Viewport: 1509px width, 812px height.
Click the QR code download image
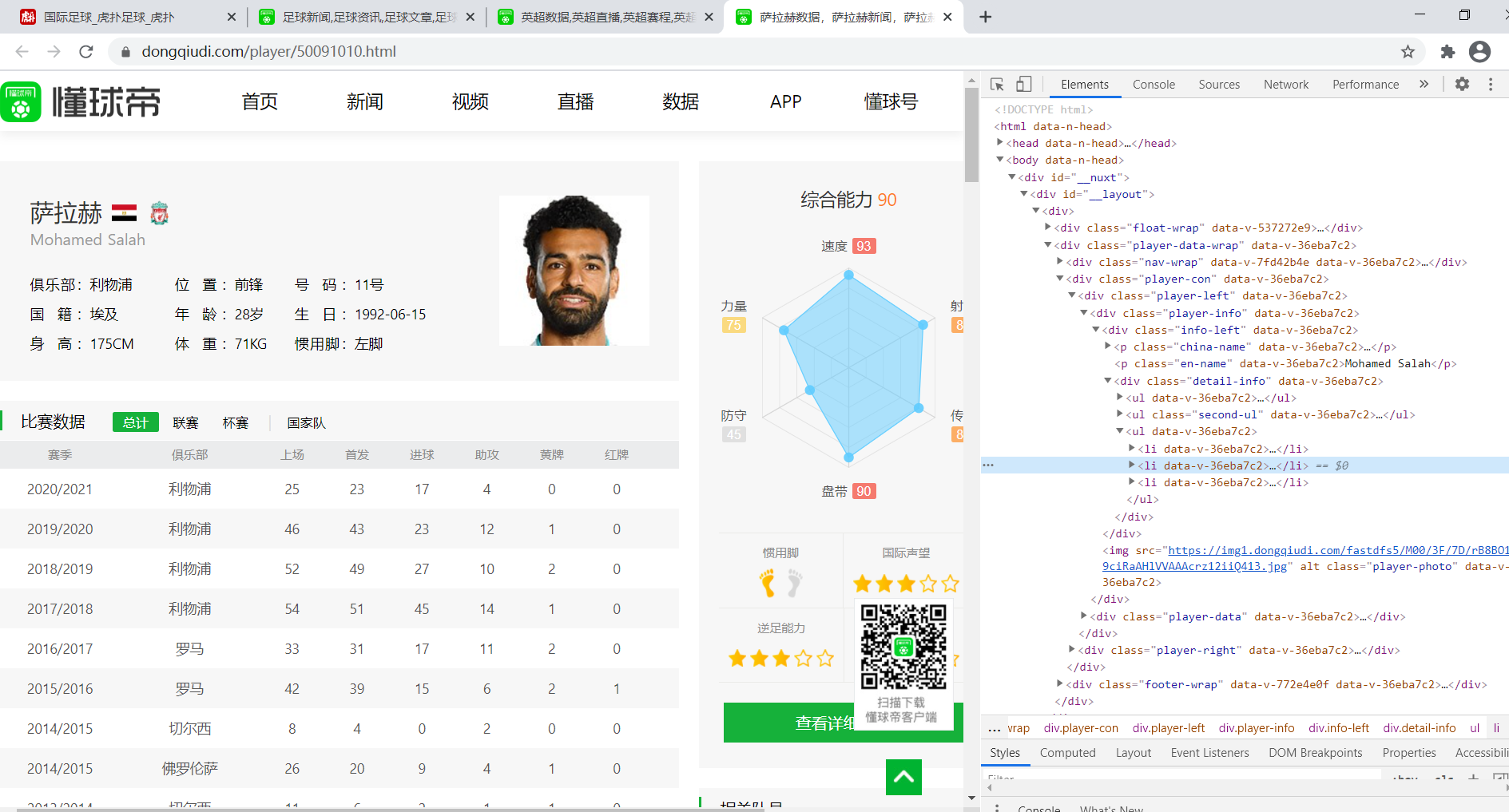(x=903, y=647)
